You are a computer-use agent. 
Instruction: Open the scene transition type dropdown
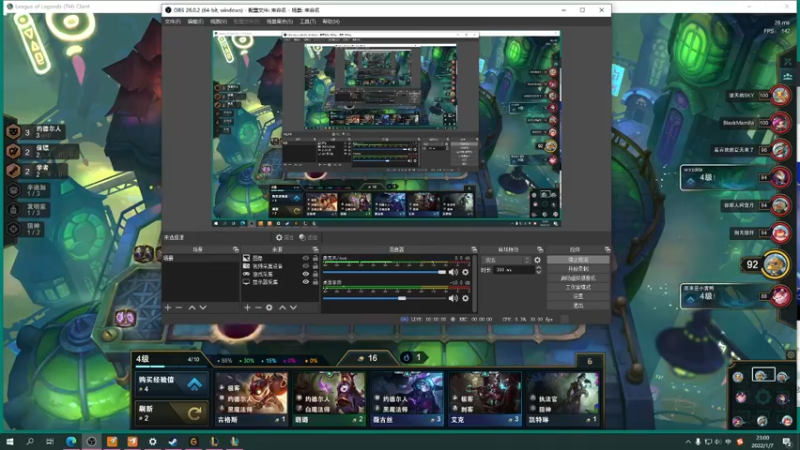click(506, 260)
